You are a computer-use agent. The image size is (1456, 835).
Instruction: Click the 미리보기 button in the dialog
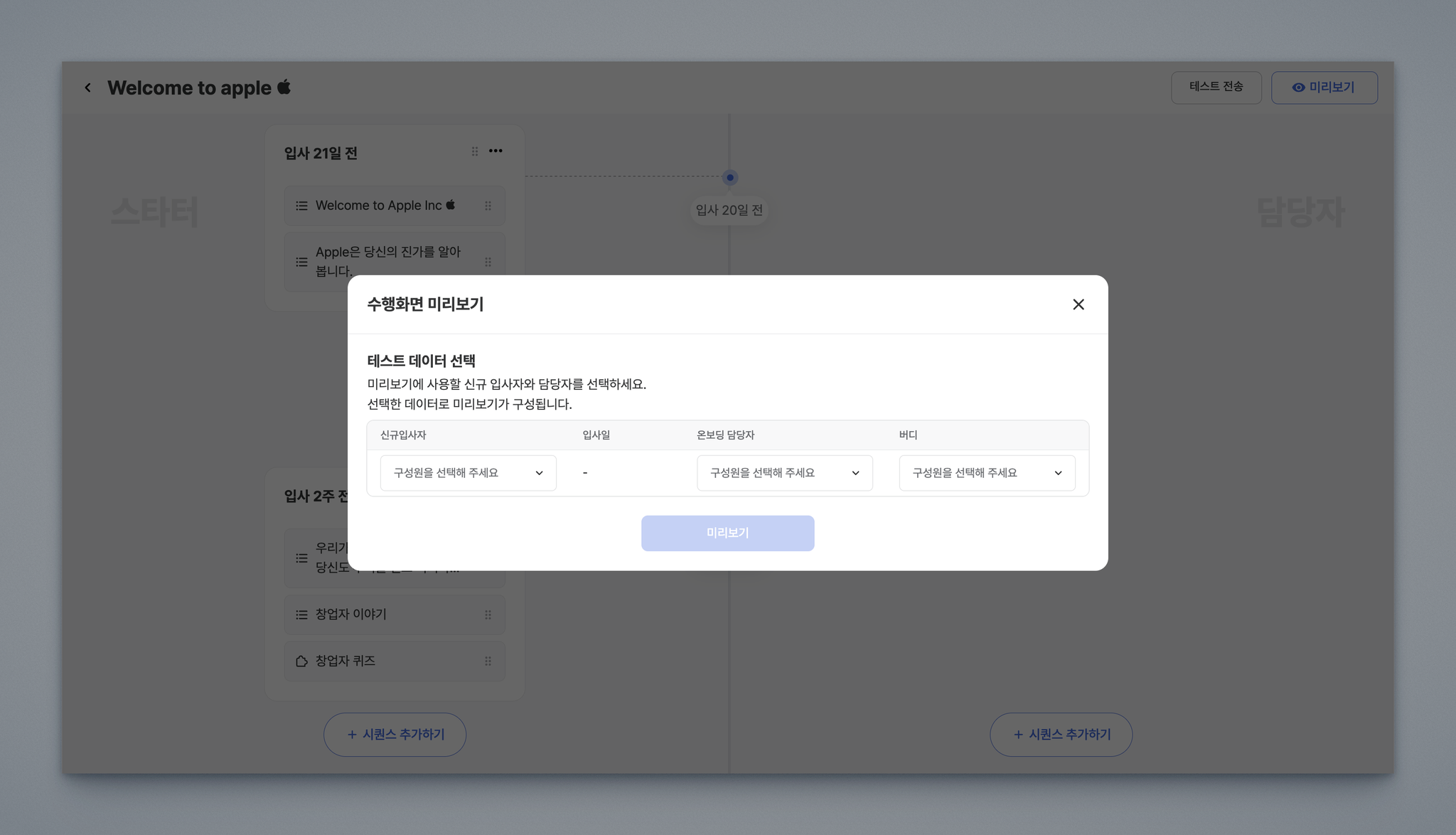pos(727,533)
